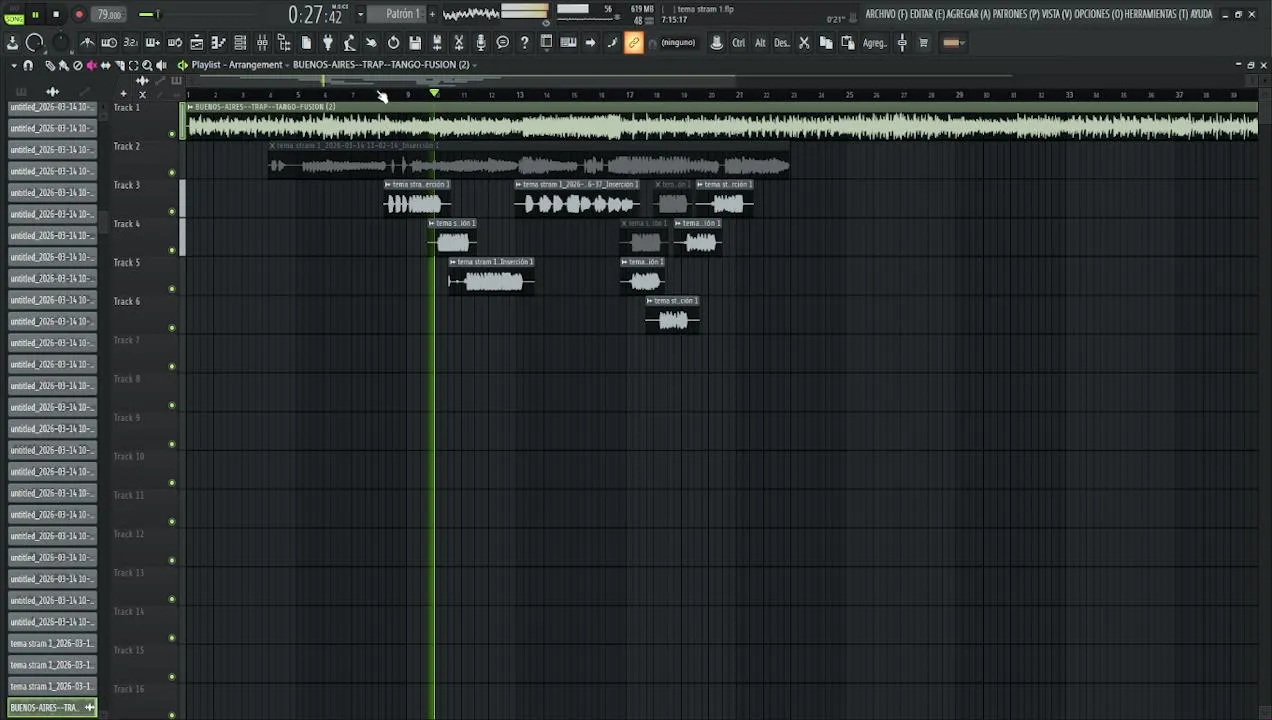Open the EDITAR menu
Image resolution: width=1272 pixels, height=720 pixels.
coord(926,14)
